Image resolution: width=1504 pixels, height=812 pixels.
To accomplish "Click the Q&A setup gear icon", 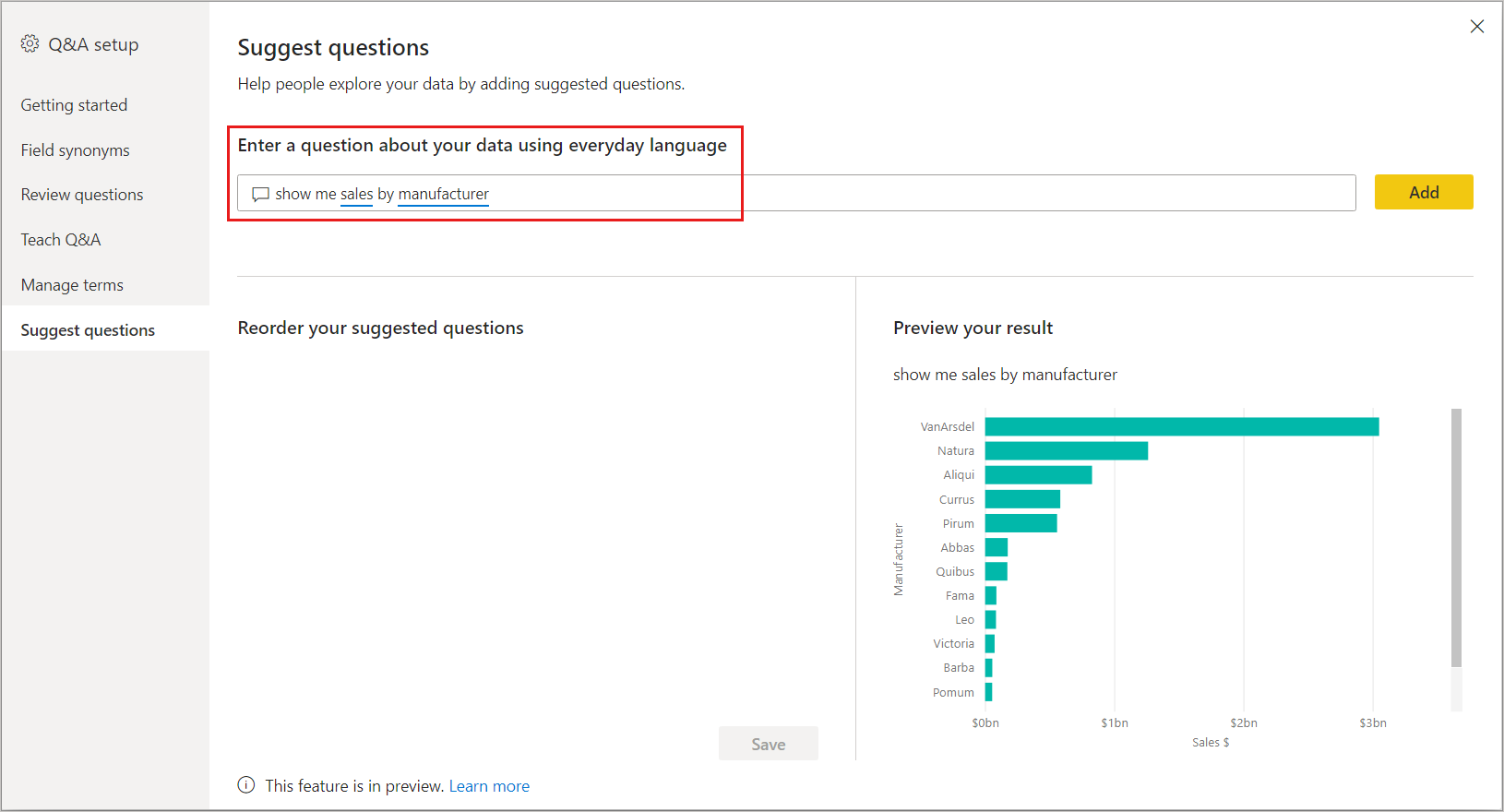I will (30, 44).
